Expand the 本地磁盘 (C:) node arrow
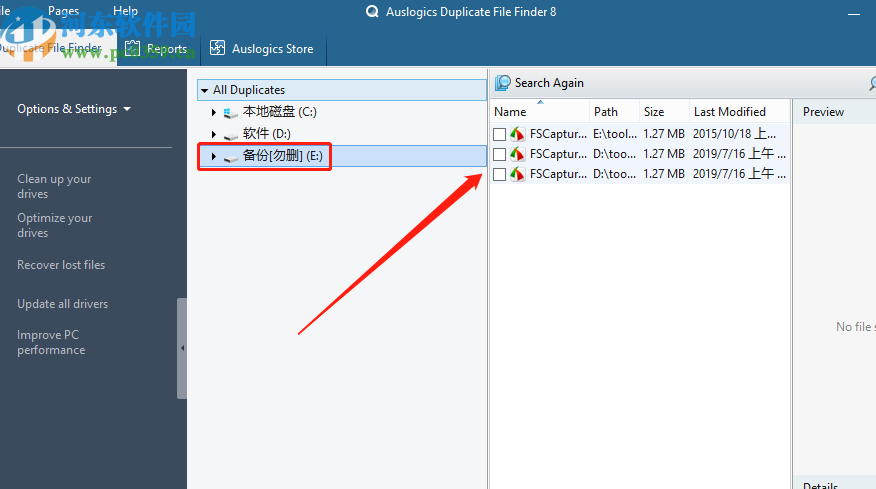876x489 pixels. click(x=213, y=112)
